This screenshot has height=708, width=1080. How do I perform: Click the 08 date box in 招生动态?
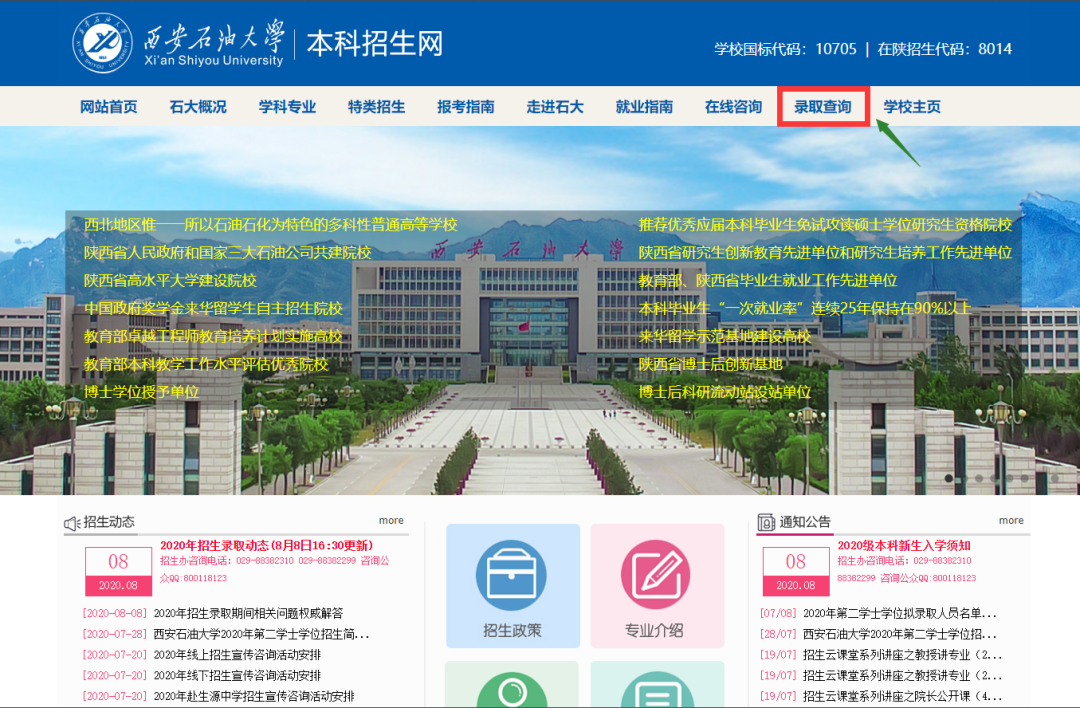[x=118, y=571]
